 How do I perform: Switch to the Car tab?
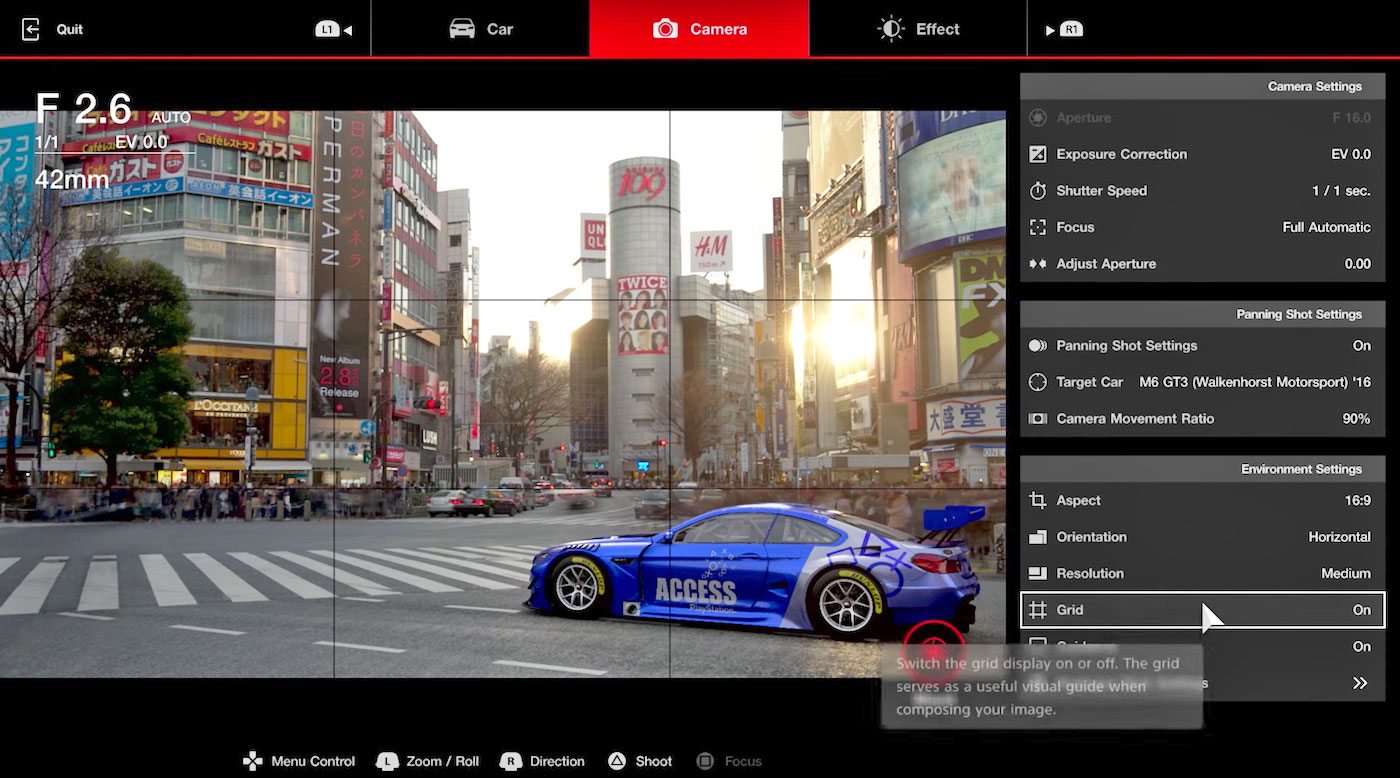[480, 29]
